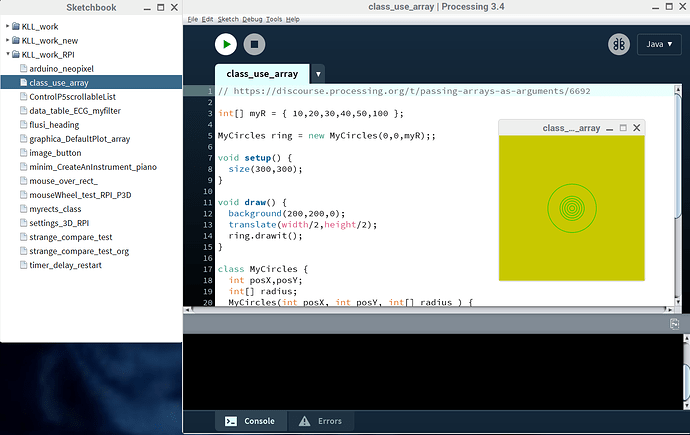Minimize the sketch output window
Screen dimensions: 690x435
(x=609, y=128)
